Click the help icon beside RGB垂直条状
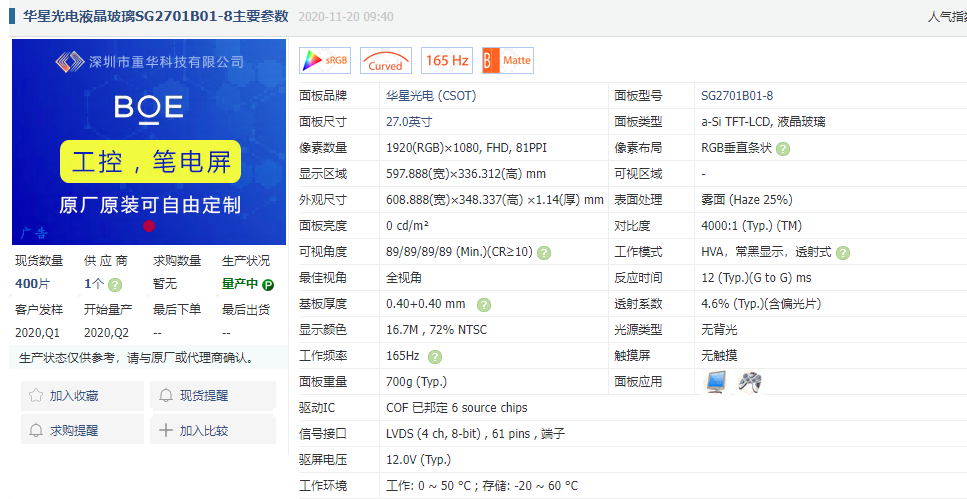This screenshot has height=499, width=967. coord(783,149)
